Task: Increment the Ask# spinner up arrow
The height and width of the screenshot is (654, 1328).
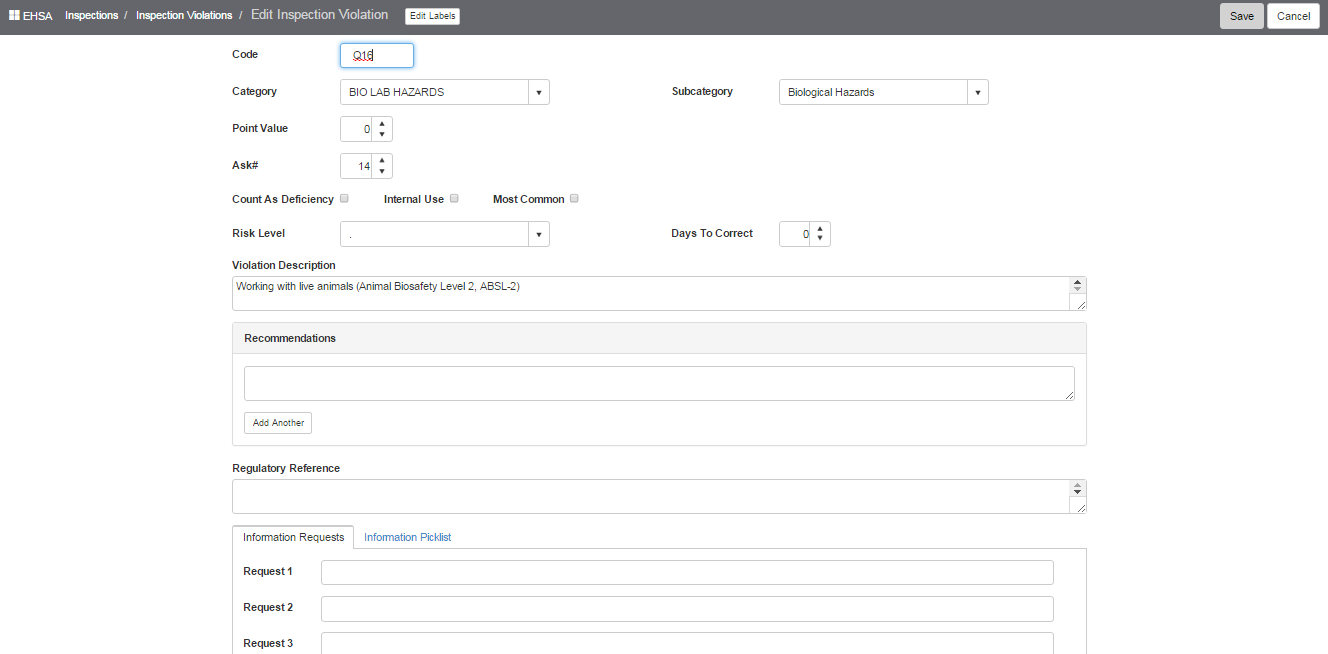Action: (x=382, y=161)
